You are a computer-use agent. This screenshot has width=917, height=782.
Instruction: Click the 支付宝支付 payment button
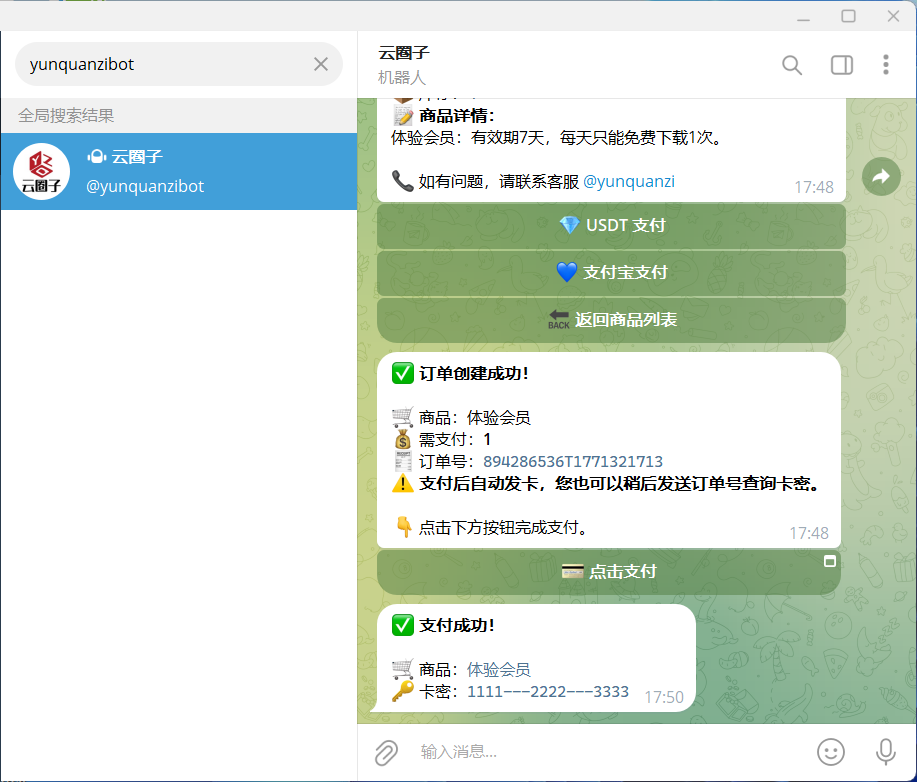611,273
